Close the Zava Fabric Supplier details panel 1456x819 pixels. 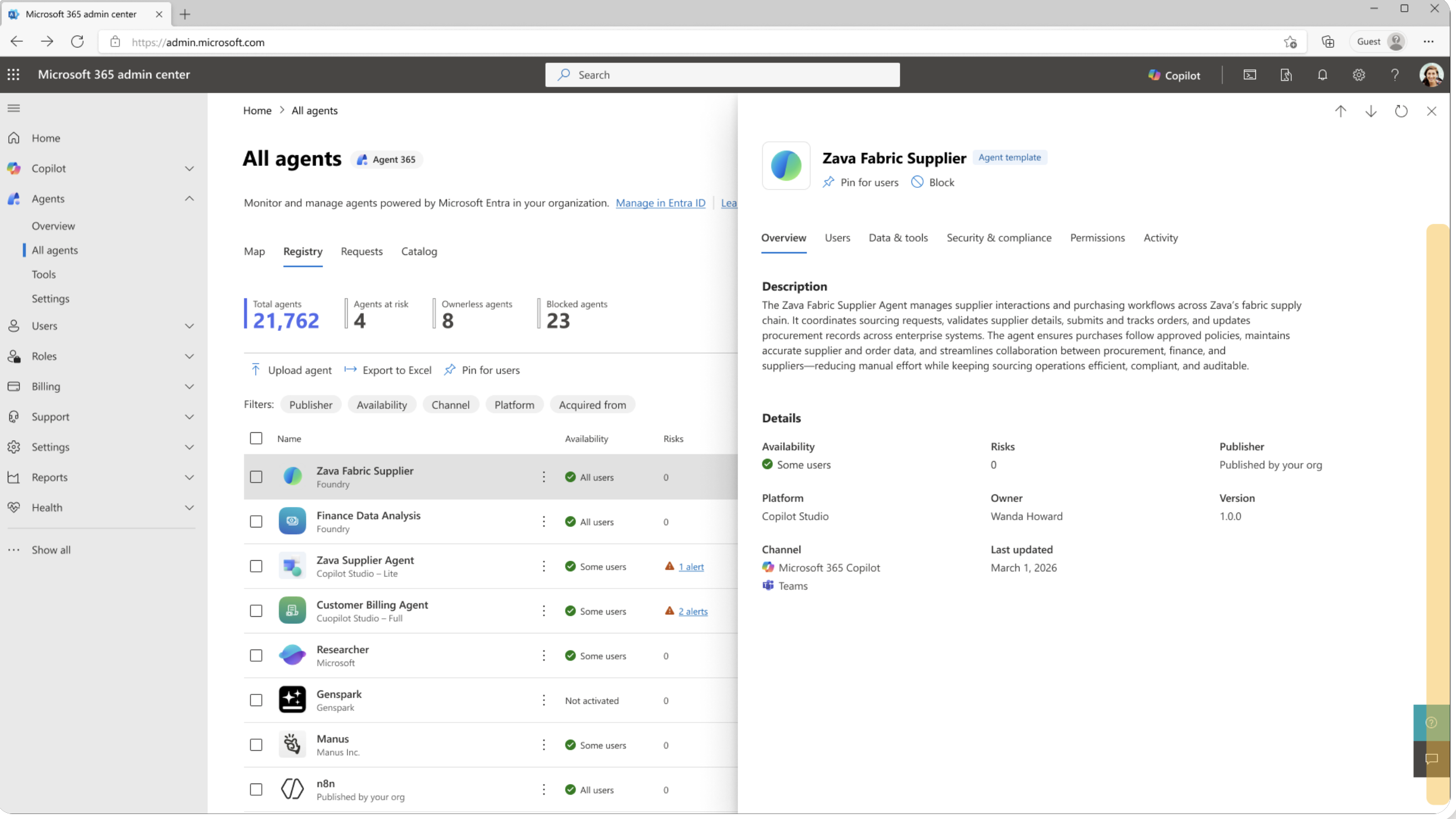(x=1432, y=111)
